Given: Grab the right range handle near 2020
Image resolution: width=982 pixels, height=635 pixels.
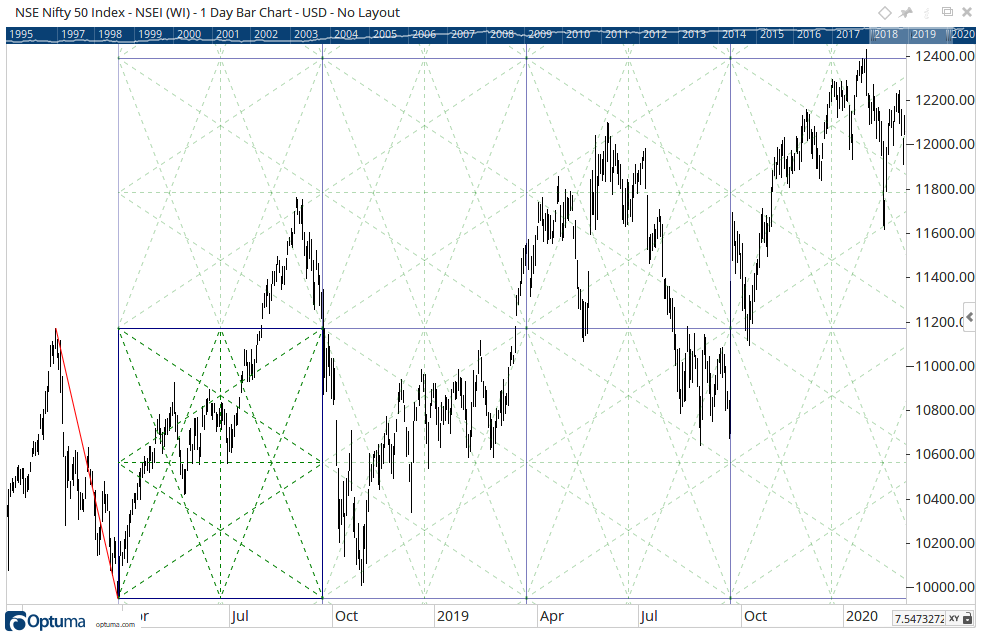Looking at the screenshot, I should [x=948, y=35].
